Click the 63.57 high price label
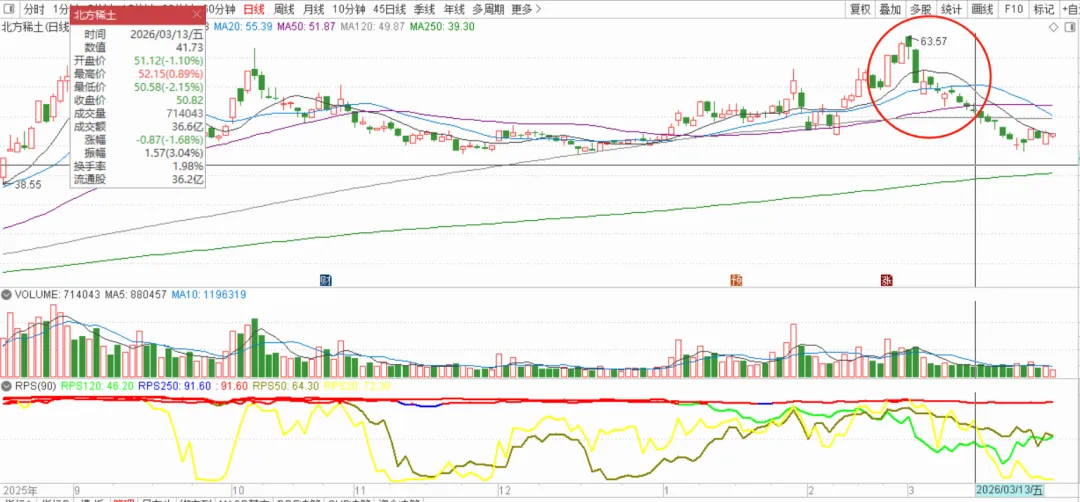Viewport: 1080px width, 502px height. pyautogui.click(x=934, y=41)
